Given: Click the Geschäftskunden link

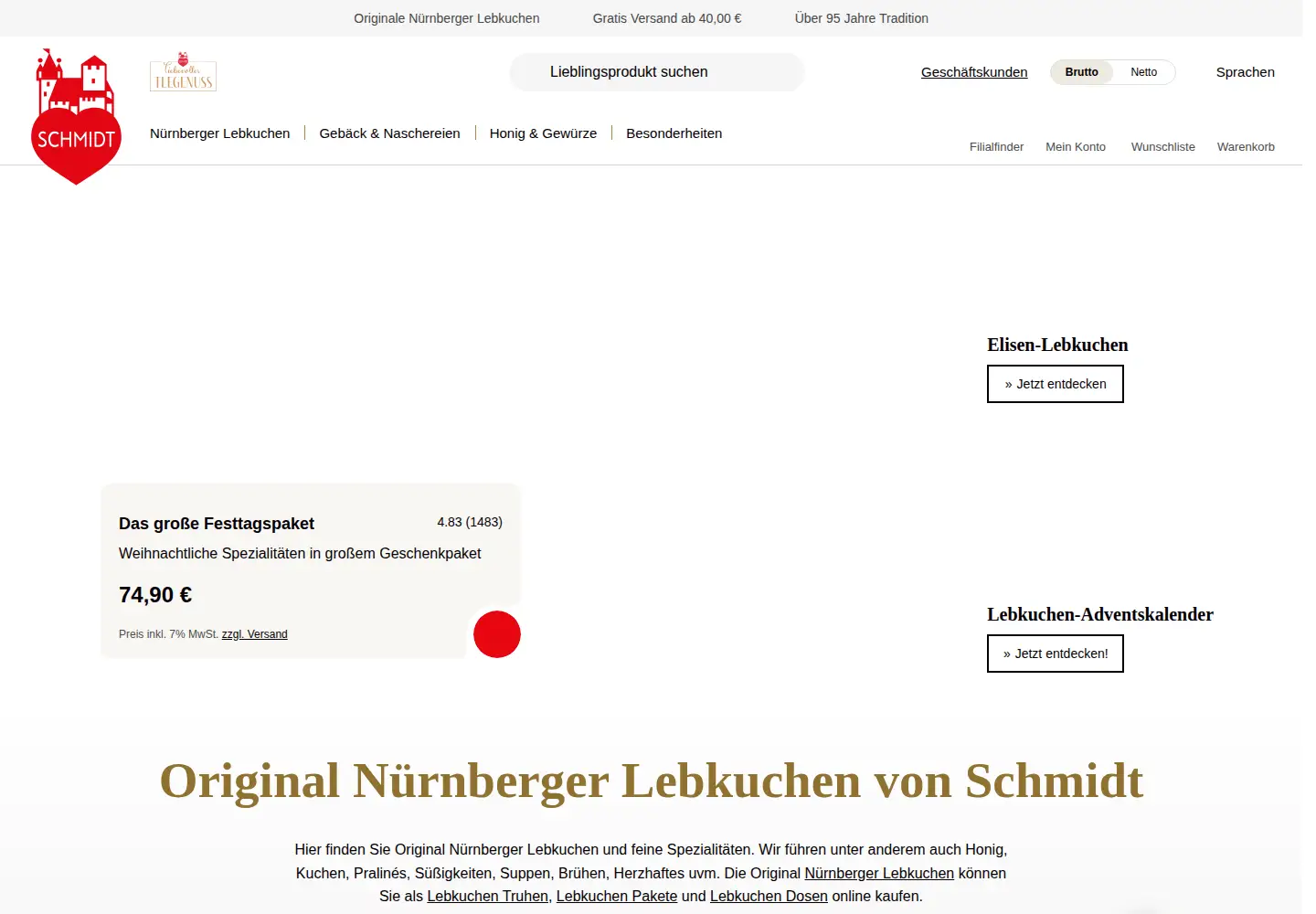Looking at the screenshot, I should tap(974, 72).
